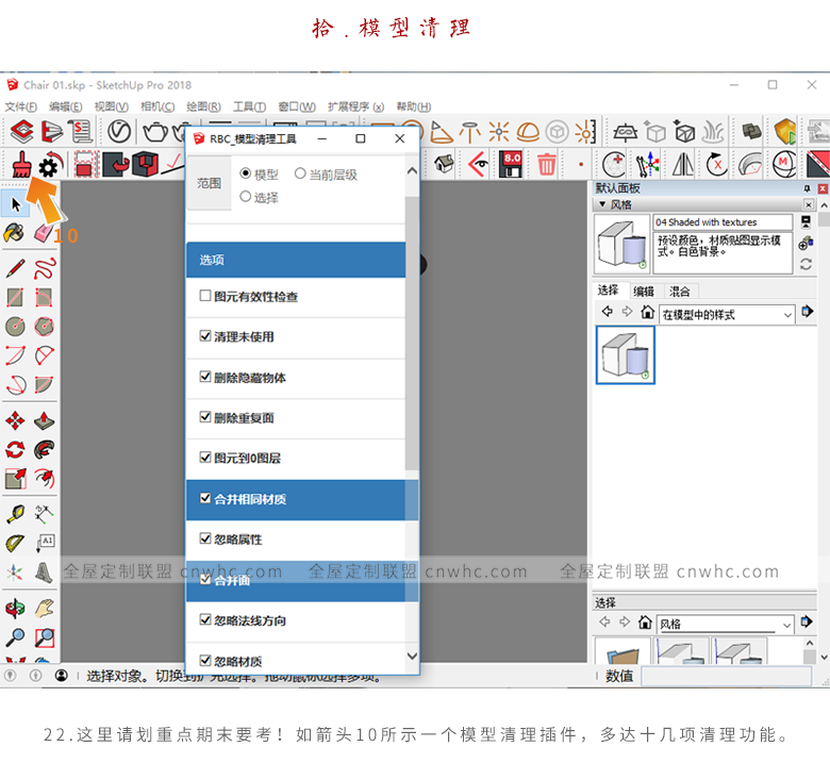The image size is (830, 763).
Task: Select the 模型 scope radio button
Action: pos(245,173)
